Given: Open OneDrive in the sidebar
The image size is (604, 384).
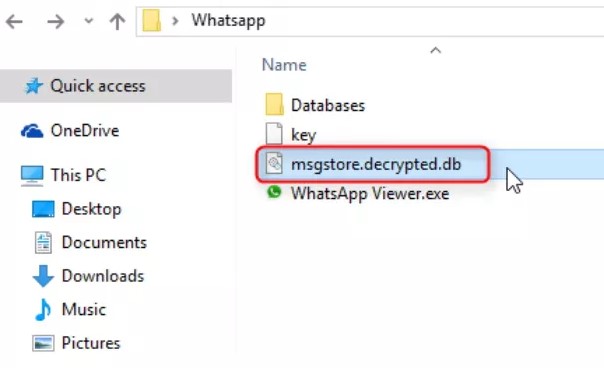Looking at the screenshot, I should point(85,131).
